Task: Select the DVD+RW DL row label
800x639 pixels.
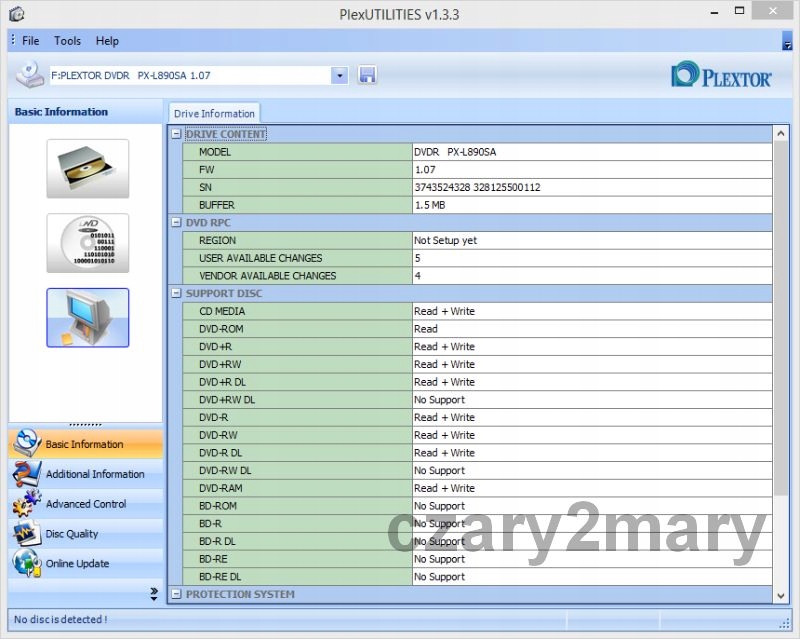Action: (227, 400)
